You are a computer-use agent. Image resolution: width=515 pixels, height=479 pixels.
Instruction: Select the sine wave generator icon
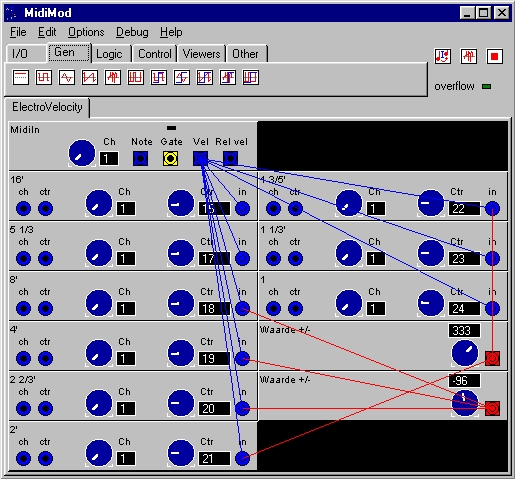point(67,78)
